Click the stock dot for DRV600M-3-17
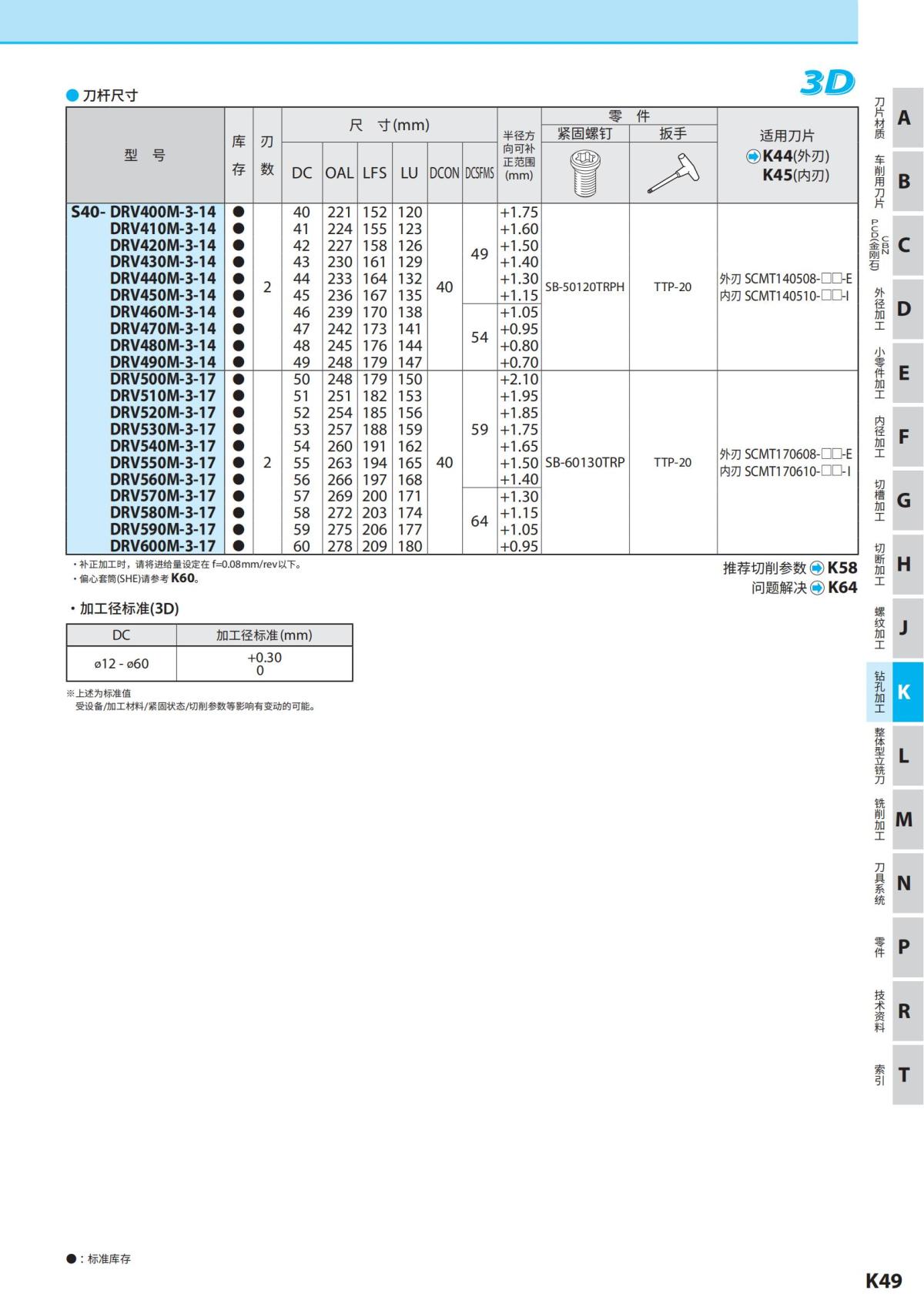This screenshot has width=924, height=1307. point(239,545)
